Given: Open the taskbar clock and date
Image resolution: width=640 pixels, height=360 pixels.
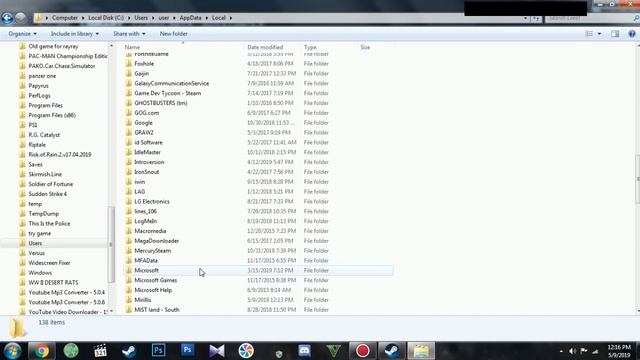Looking at the screenshot, I should click(x=619, y=351).
